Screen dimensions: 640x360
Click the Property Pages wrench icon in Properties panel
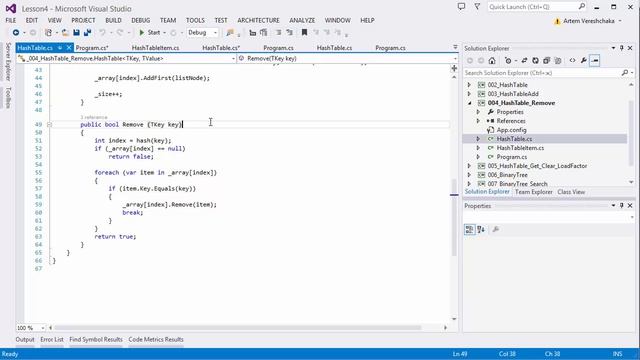pos(496,229)
